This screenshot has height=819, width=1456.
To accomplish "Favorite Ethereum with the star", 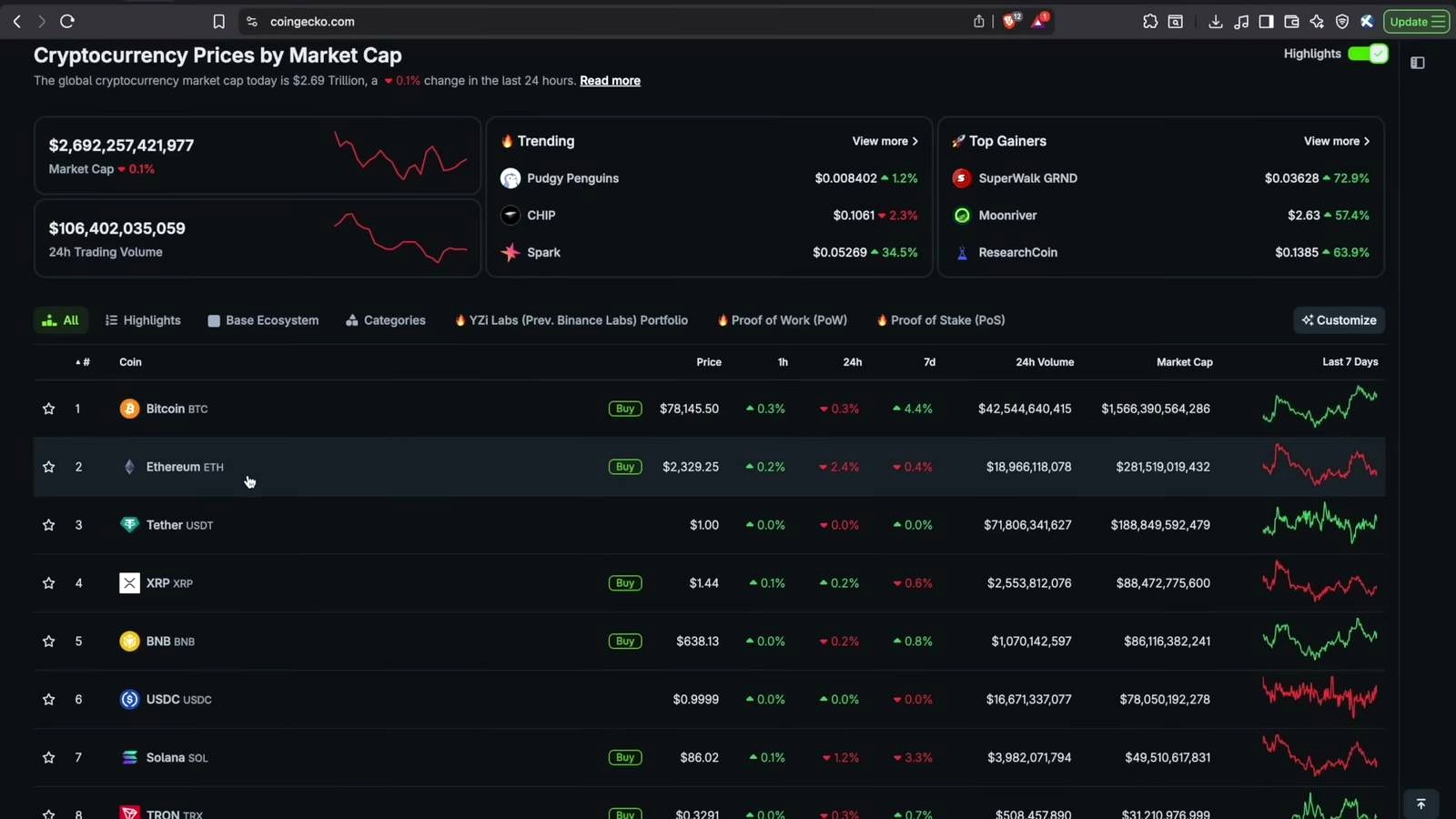I will [x=49, y=468].
